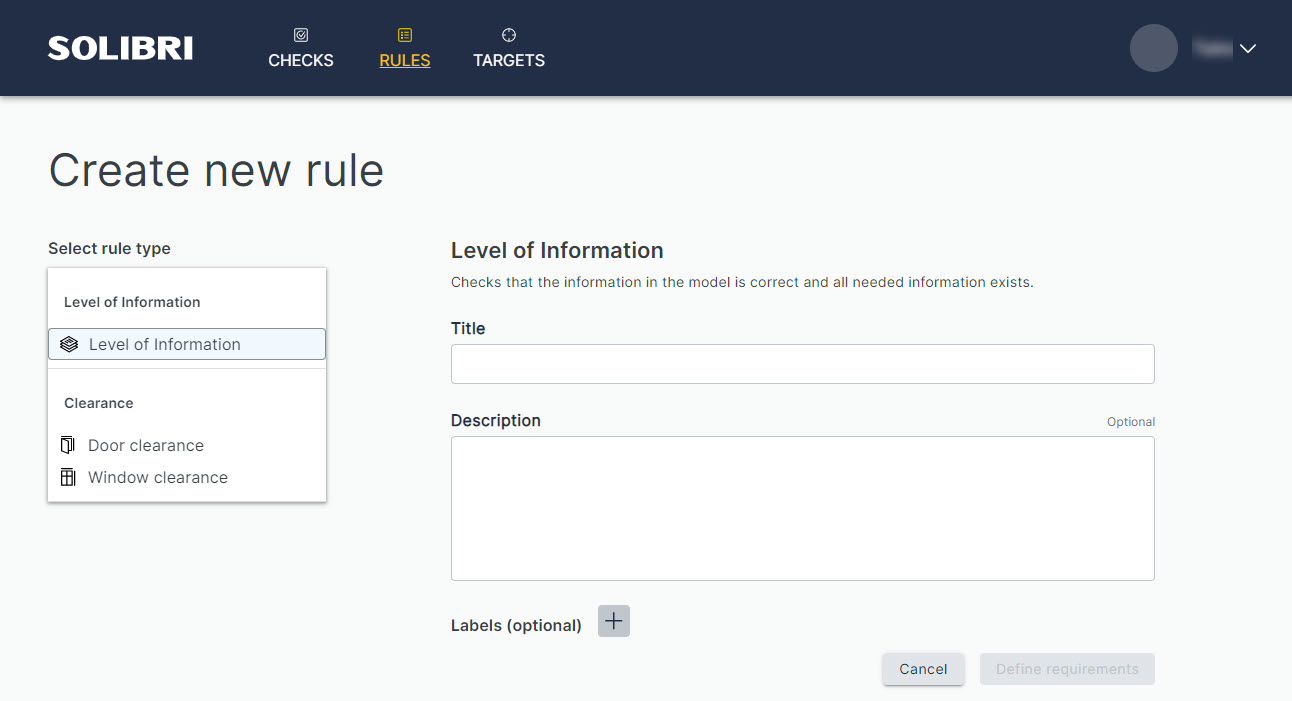This screenshot has width=1292, height=701.
Task: Click the Solibri logo
Action: pyautogui.click(x=120, y=48)
